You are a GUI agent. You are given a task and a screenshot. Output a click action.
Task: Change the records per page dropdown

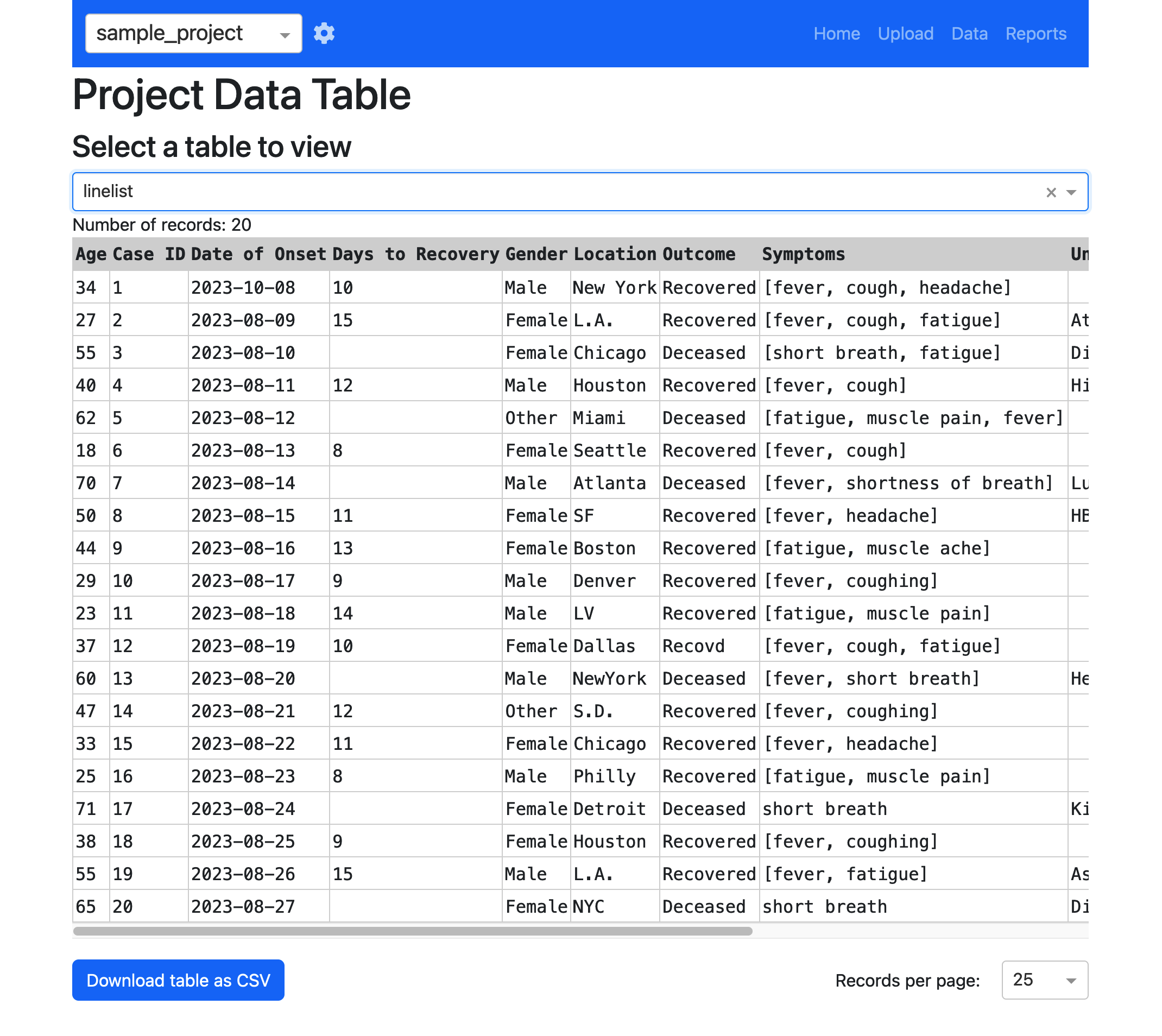tap(1044, 980)
